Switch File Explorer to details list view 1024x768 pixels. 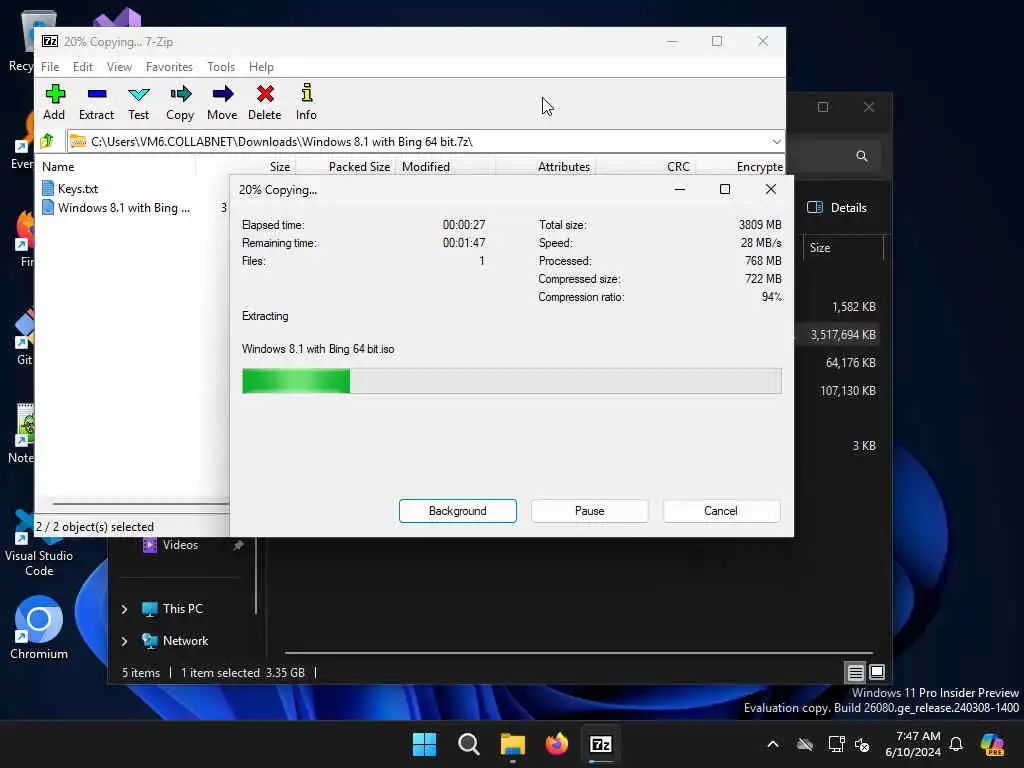click(855, 672)
